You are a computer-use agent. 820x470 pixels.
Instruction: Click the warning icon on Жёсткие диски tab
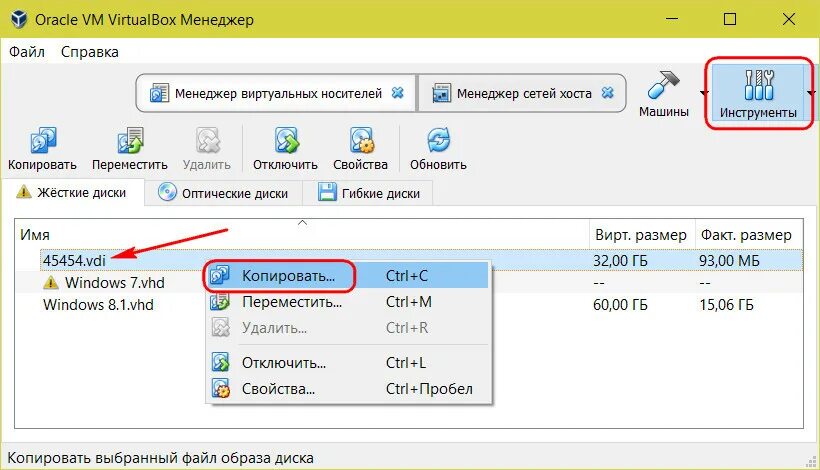click(x=24, y=192)
